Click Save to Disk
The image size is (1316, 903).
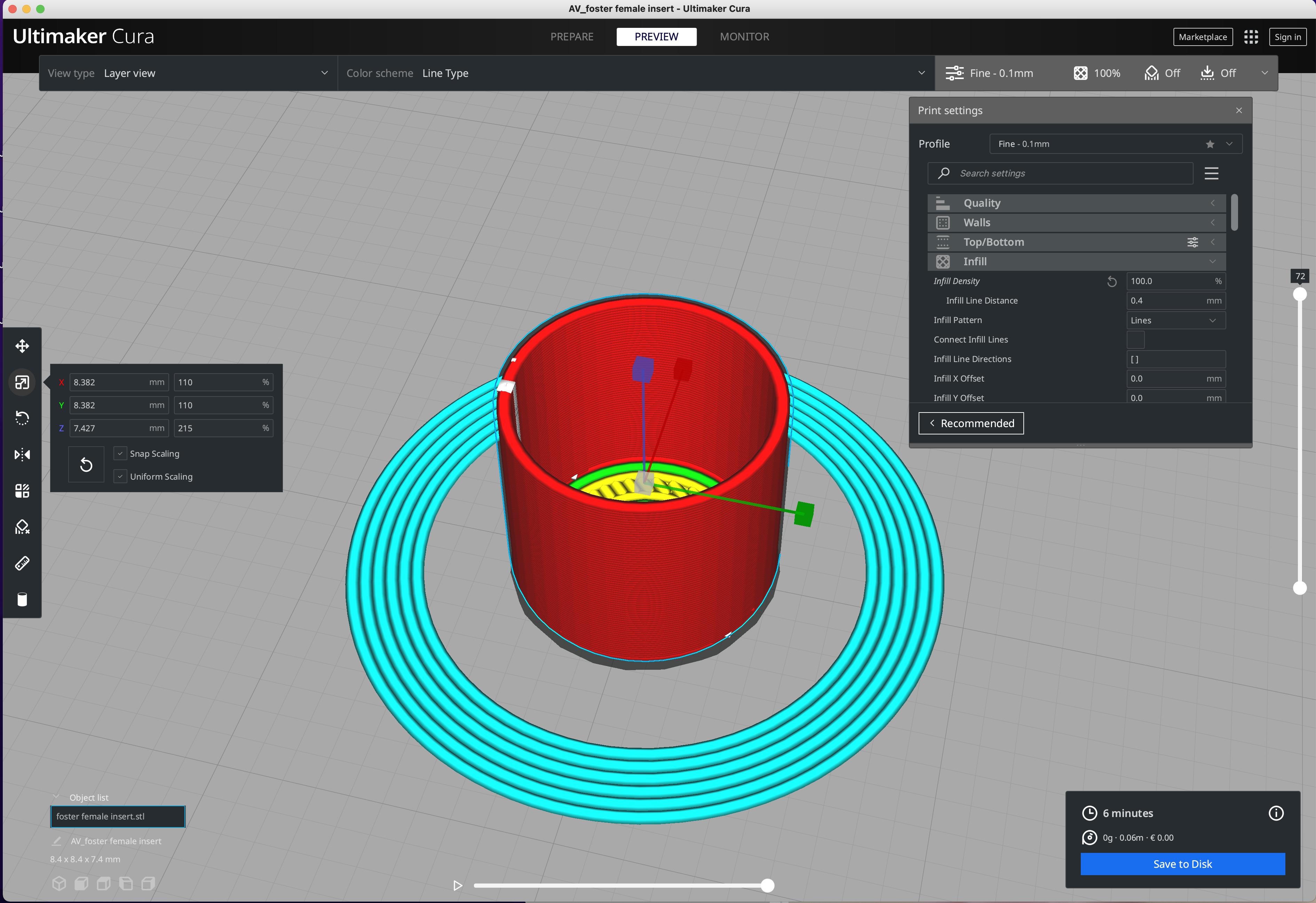[x=1182, y=864]
